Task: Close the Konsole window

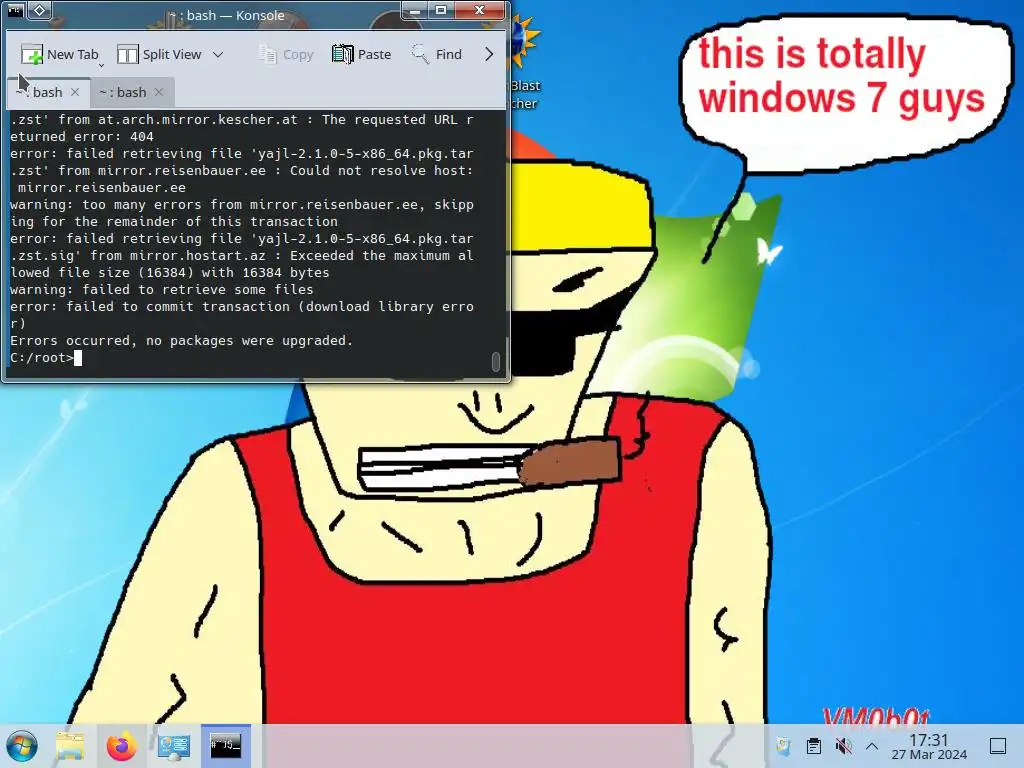Action: pos(479,10)
